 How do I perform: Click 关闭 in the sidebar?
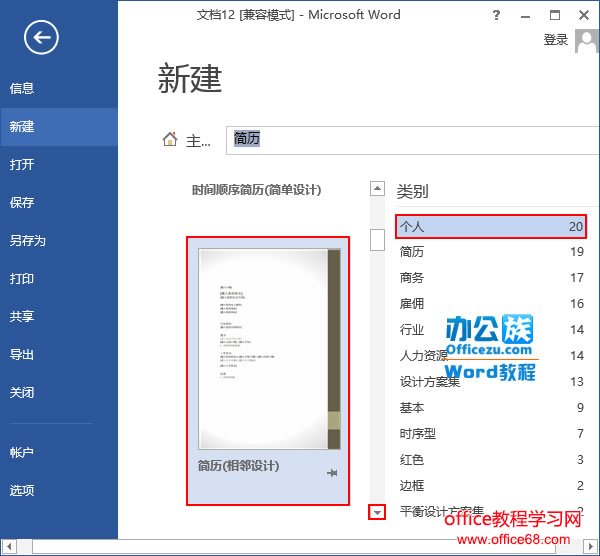pos(59,392)
